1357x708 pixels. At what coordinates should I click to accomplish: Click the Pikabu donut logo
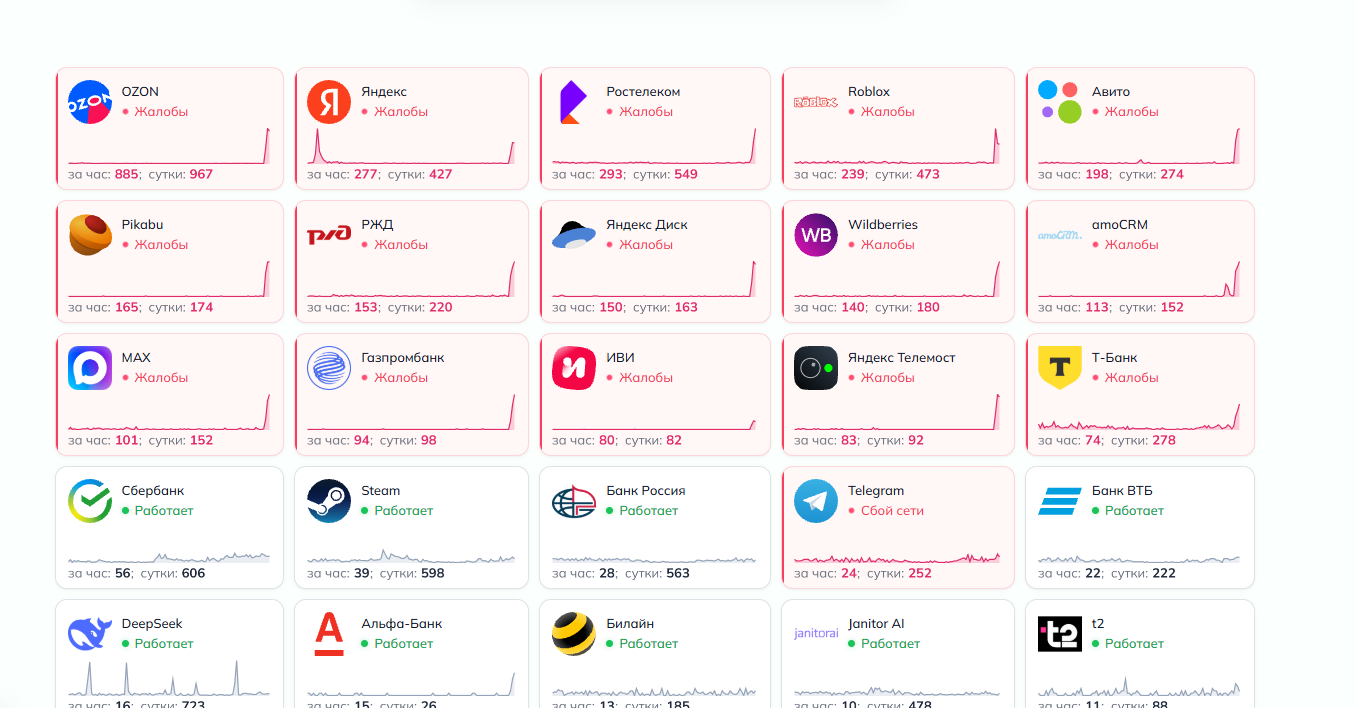click(90, 235)
